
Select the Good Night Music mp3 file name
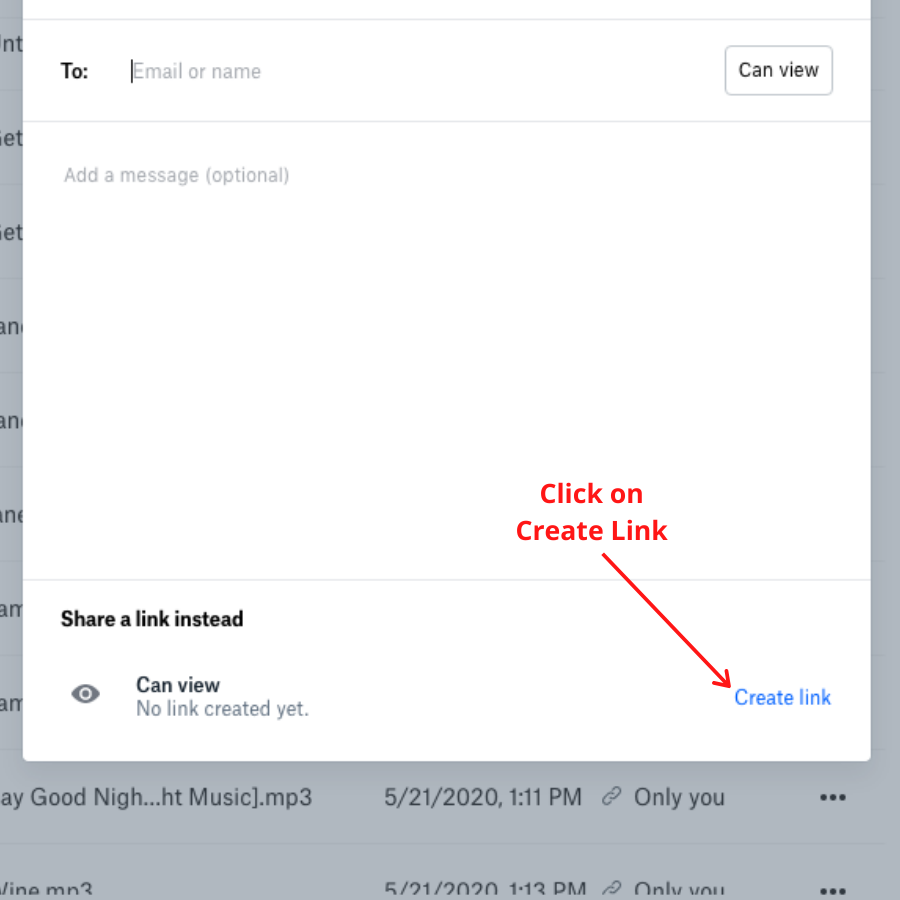pos(156,797)
